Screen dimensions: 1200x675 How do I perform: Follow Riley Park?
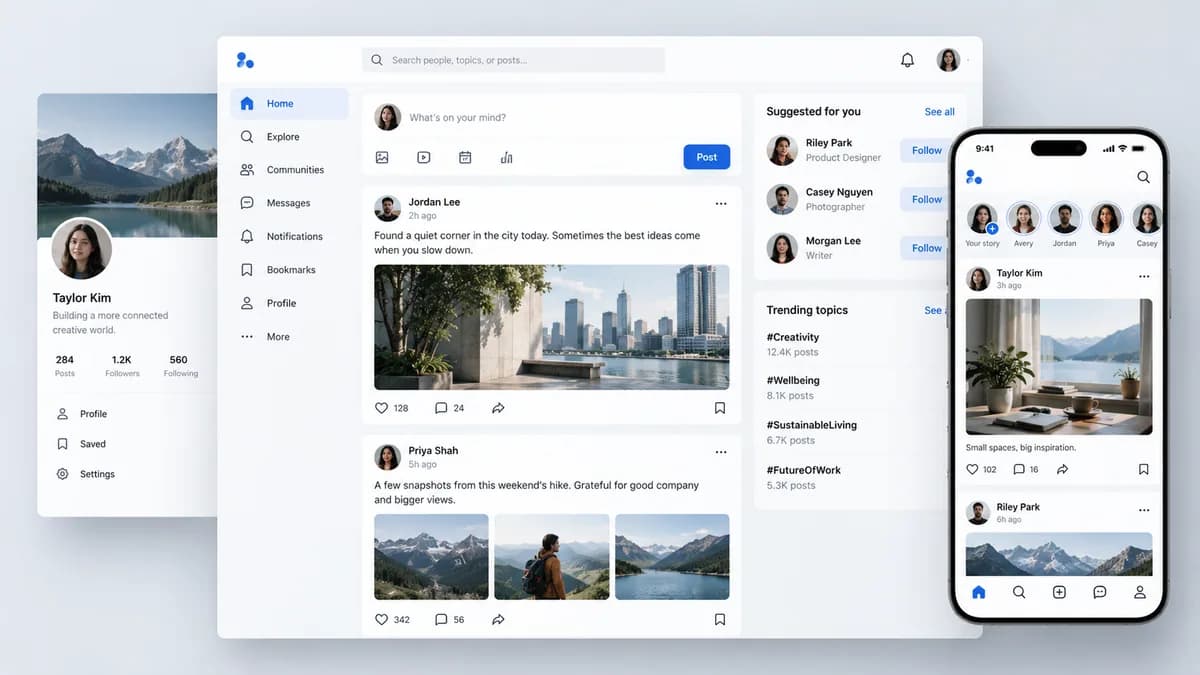coord(926,151)
